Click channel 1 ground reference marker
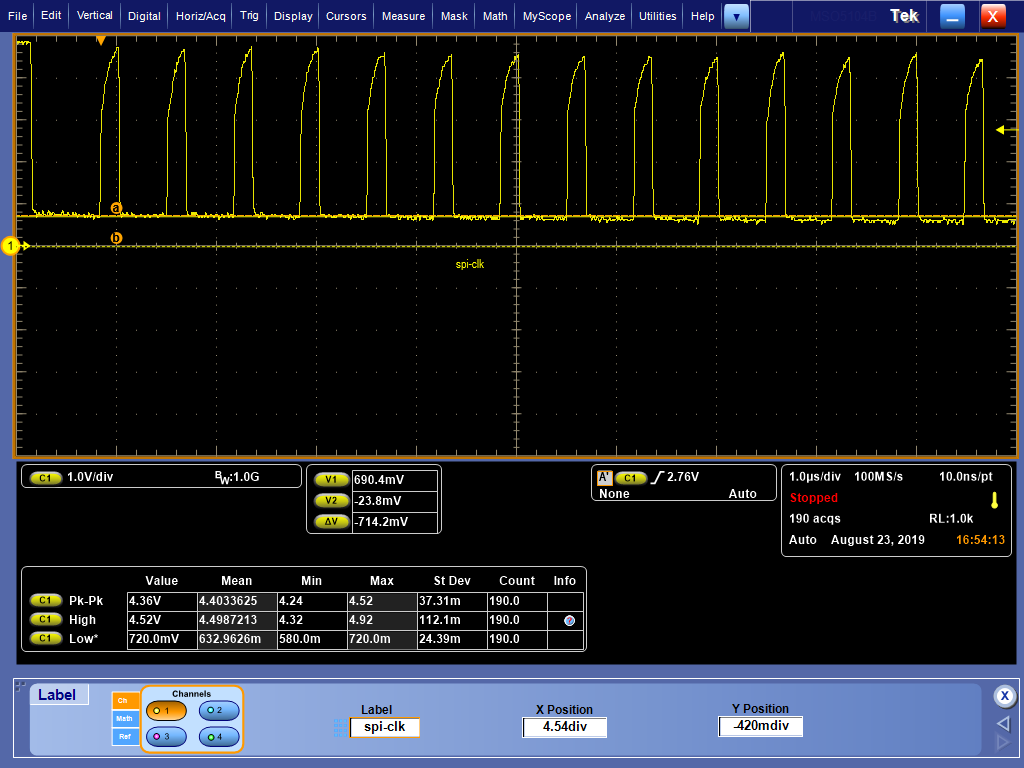 click(x=11, y=246)
